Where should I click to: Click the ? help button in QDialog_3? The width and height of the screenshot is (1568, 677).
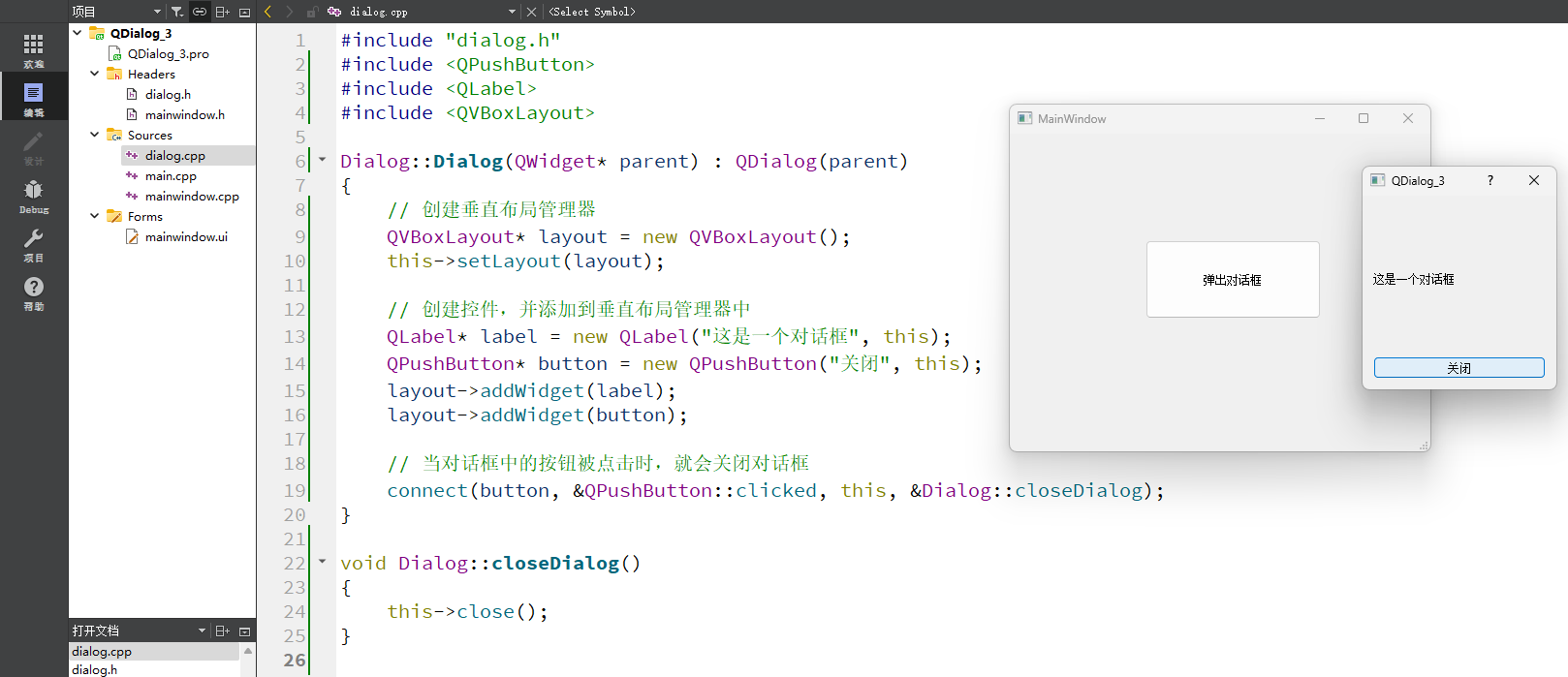point(1490,180)
